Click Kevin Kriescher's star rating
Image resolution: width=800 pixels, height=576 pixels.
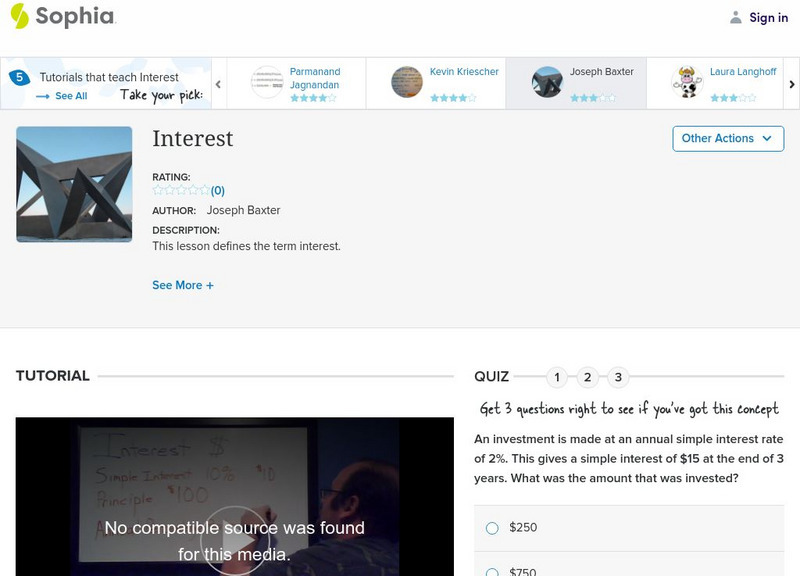pos(453,98)
